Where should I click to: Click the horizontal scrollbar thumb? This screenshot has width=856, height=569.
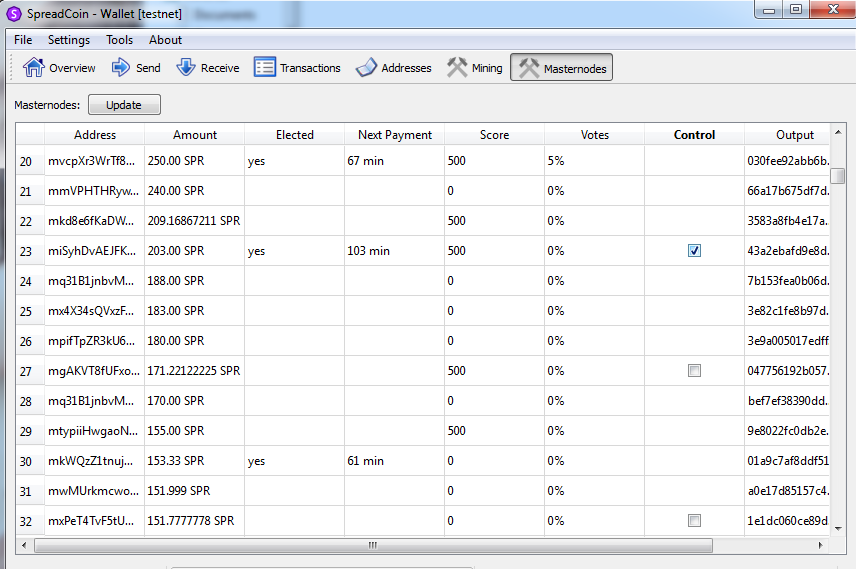[x=373, y=545]
